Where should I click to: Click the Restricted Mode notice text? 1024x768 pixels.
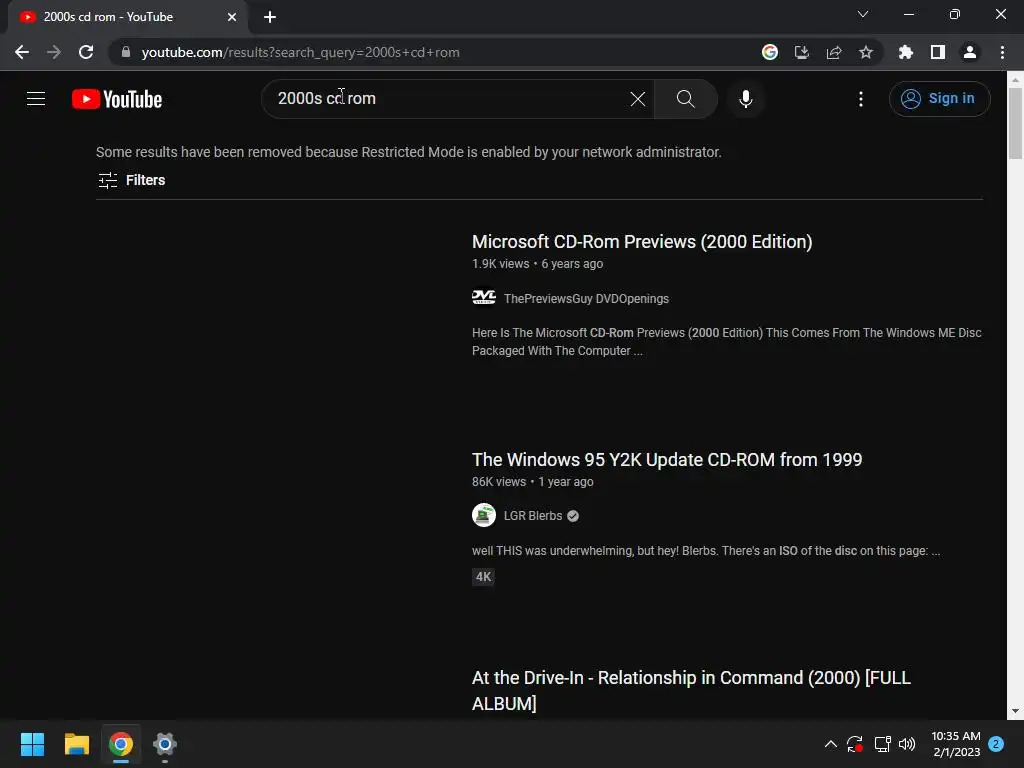(409, 152)
